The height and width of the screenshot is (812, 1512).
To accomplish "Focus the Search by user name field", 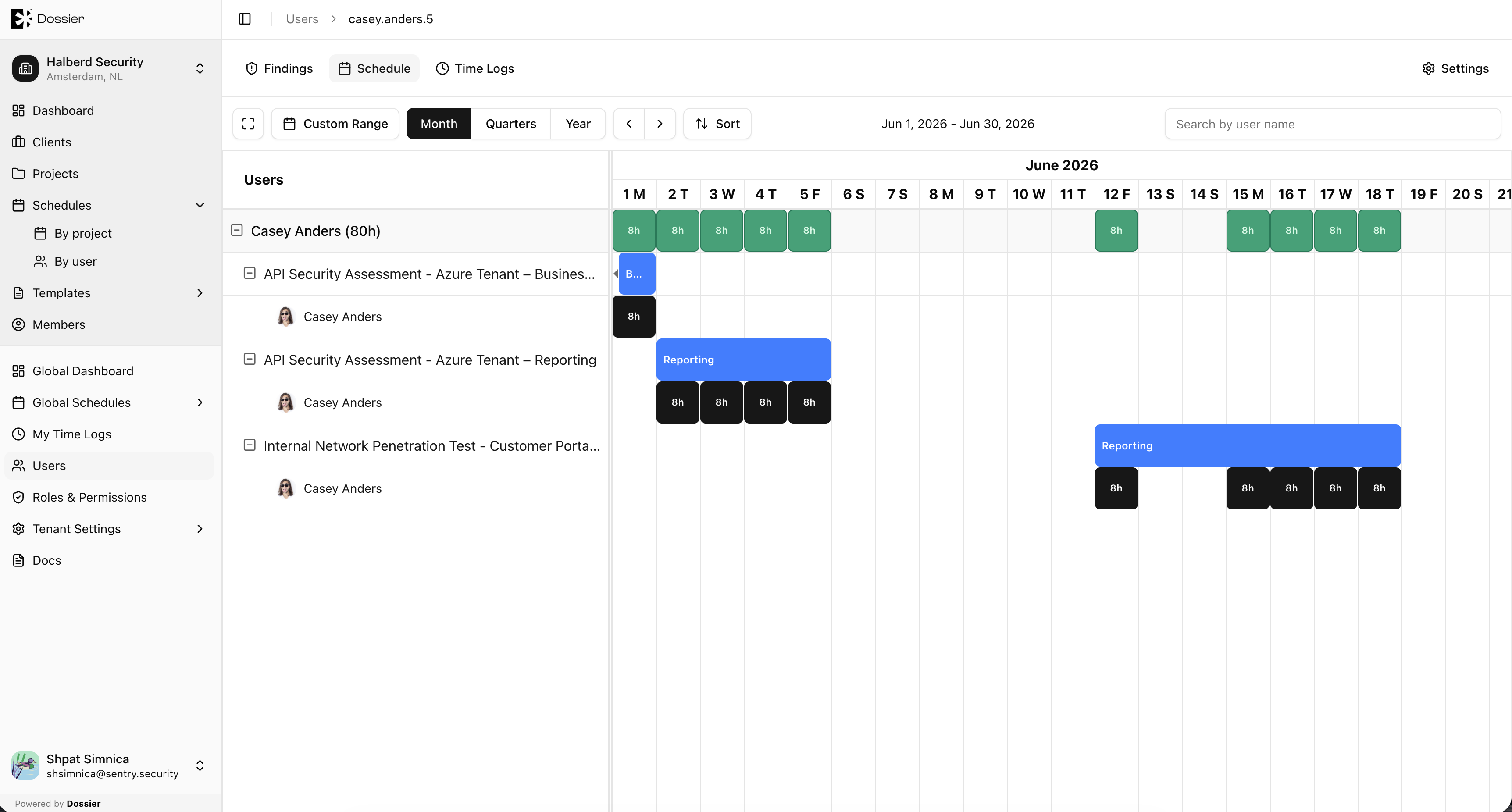I will coord(1332,124).
